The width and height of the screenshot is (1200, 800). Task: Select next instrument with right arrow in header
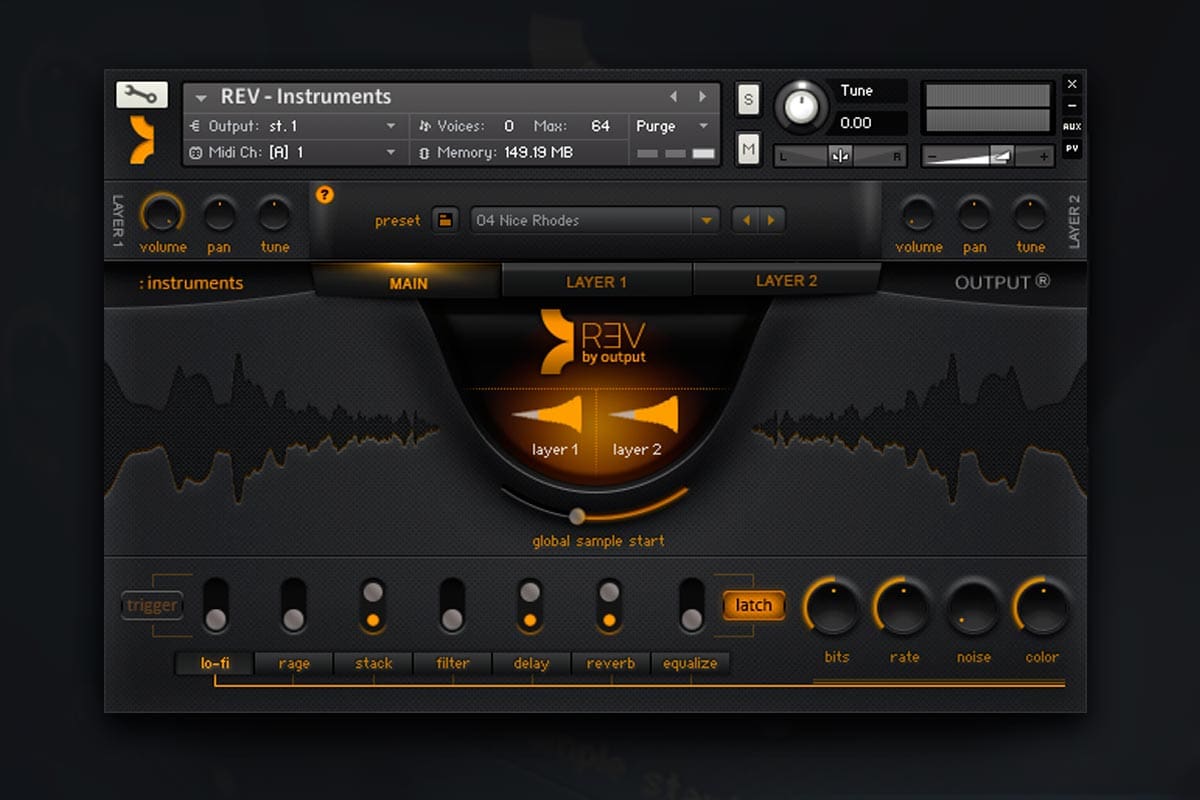click(x=703, y=97)
